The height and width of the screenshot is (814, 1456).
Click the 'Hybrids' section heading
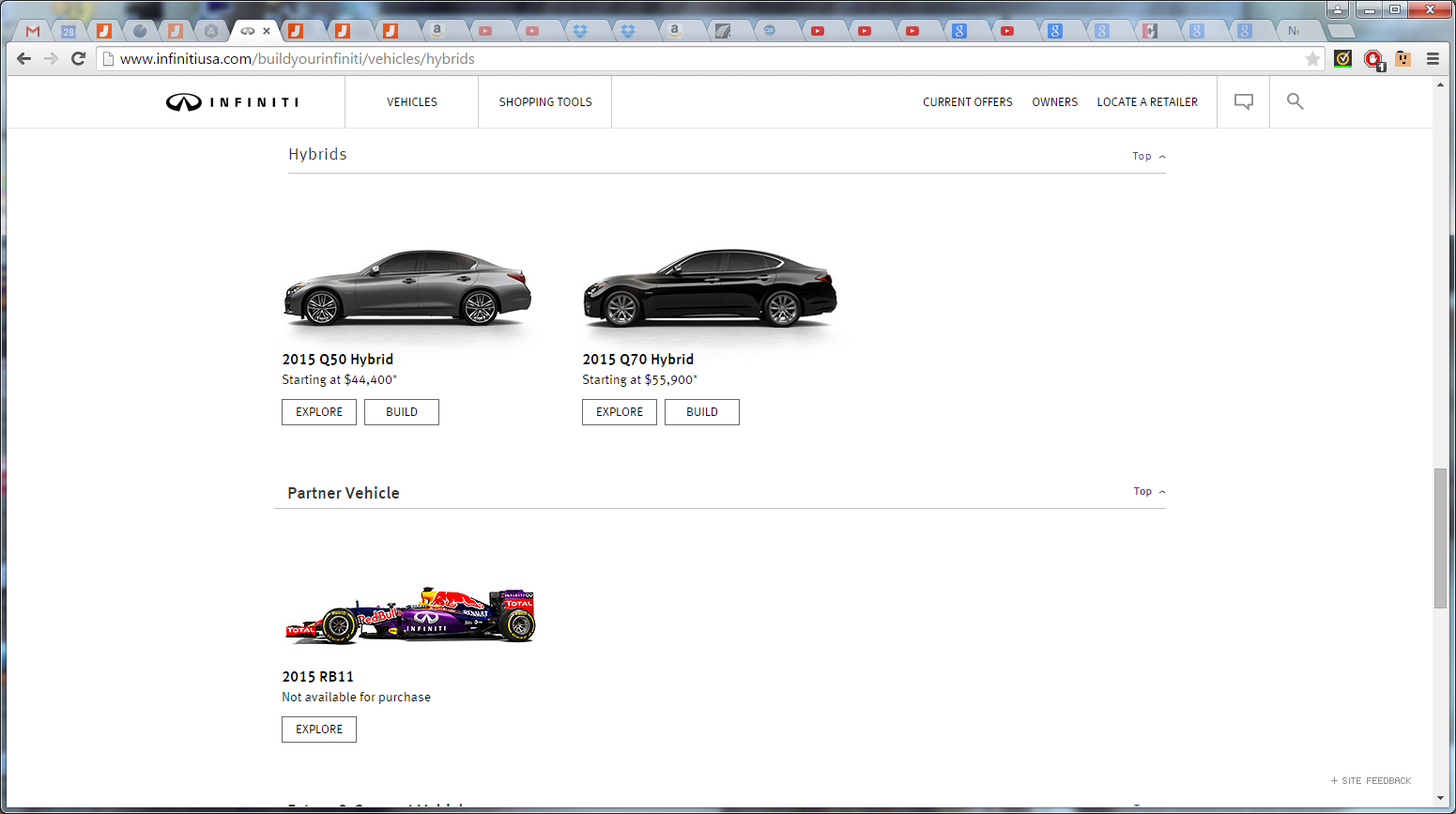click(x=317, y=155)
